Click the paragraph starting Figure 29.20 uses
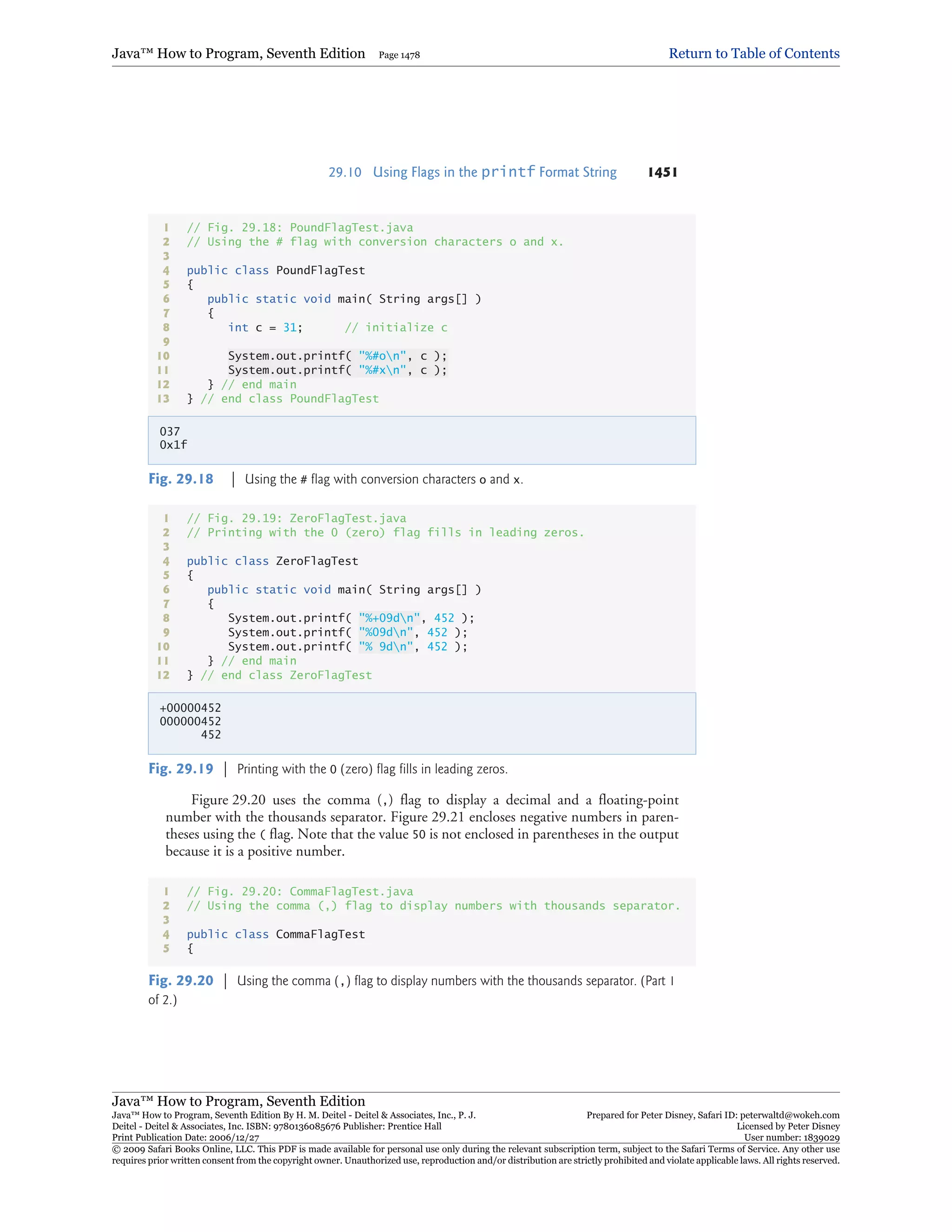This screenshot has width=952, height=1232. [x=422, y=825]
